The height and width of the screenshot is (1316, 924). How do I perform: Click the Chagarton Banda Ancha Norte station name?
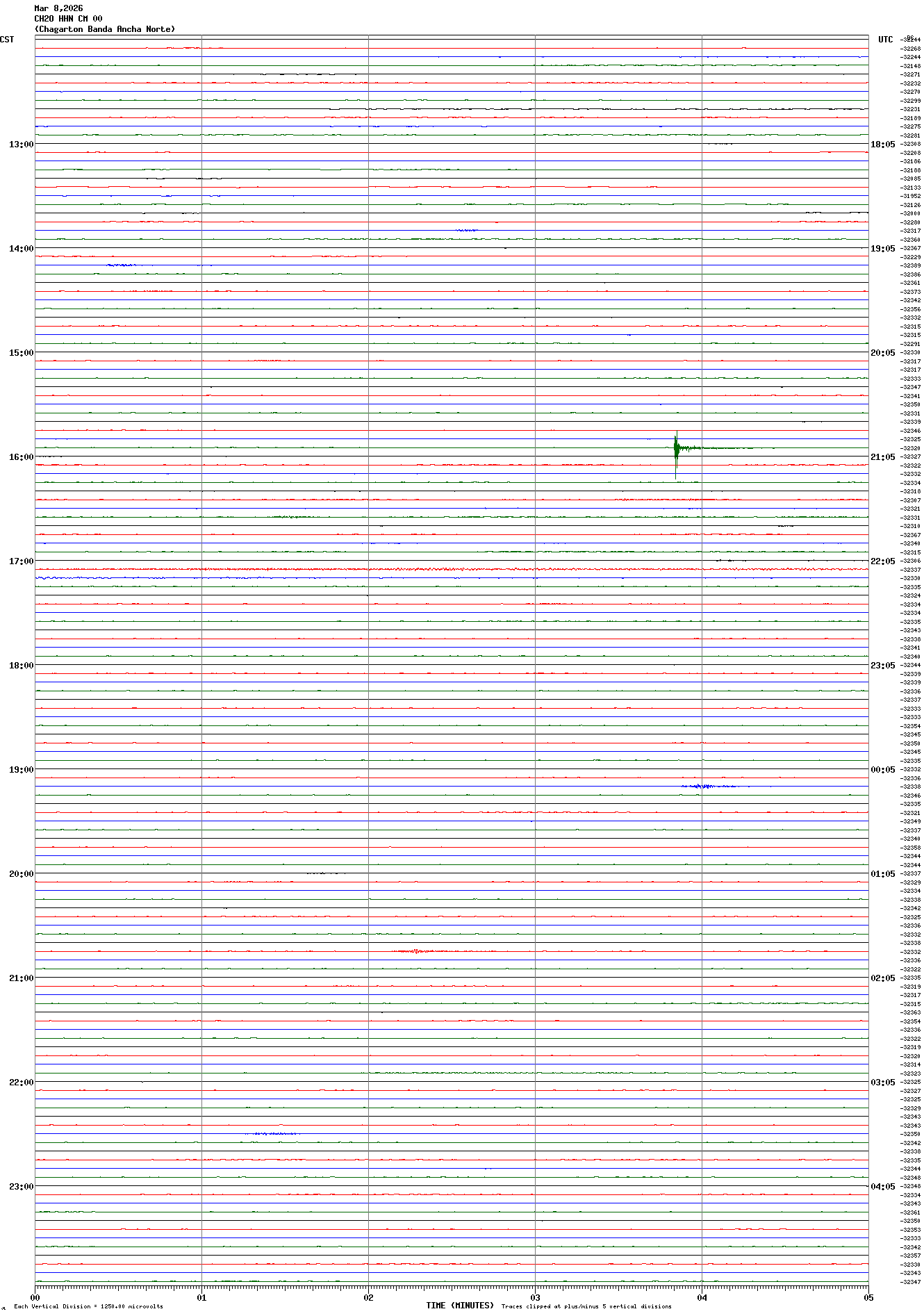[x=105, y=29]
